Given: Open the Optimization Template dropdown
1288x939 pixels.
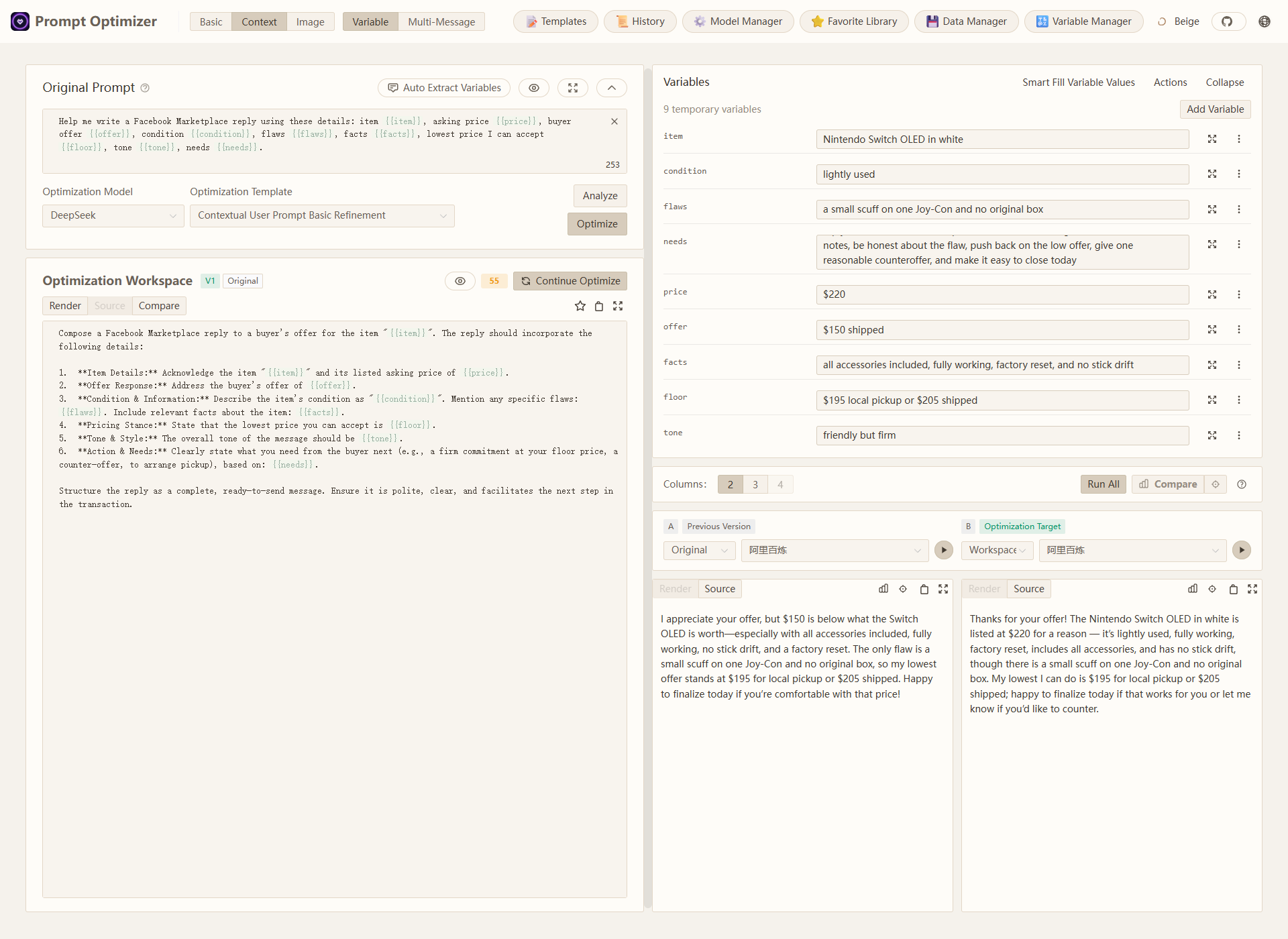Looking at the screenshot, I should click(321, 215).
